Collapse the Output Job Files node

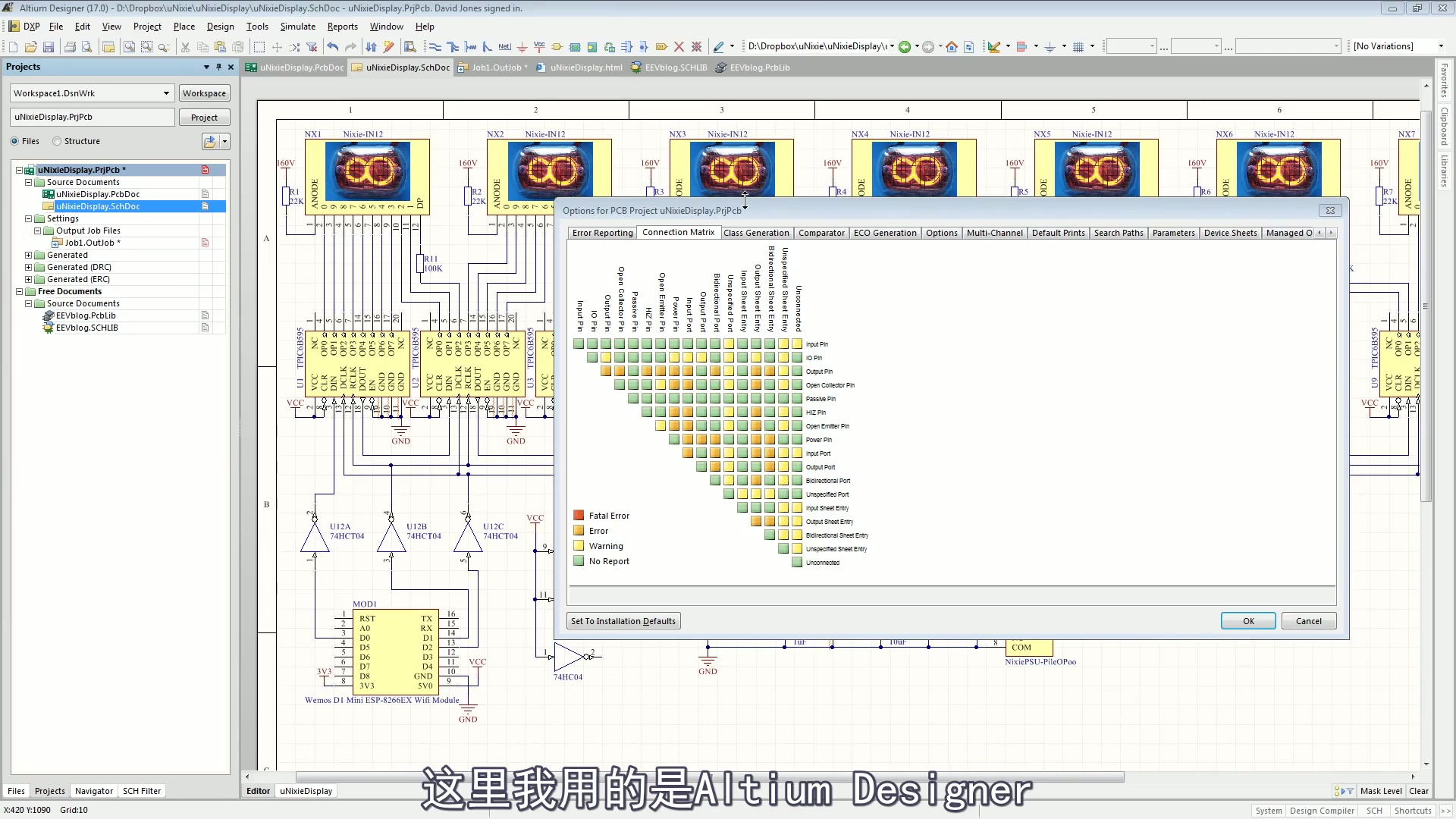pyautogui.click(x=38, y=231)
